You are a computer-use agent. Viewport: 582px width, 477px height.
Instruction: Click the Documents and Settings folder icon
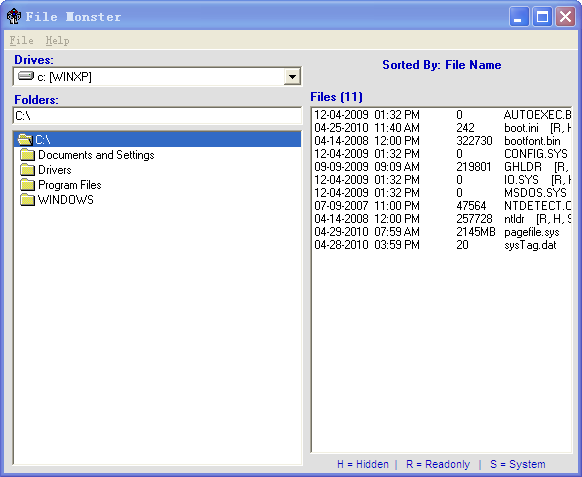point(27,155)
